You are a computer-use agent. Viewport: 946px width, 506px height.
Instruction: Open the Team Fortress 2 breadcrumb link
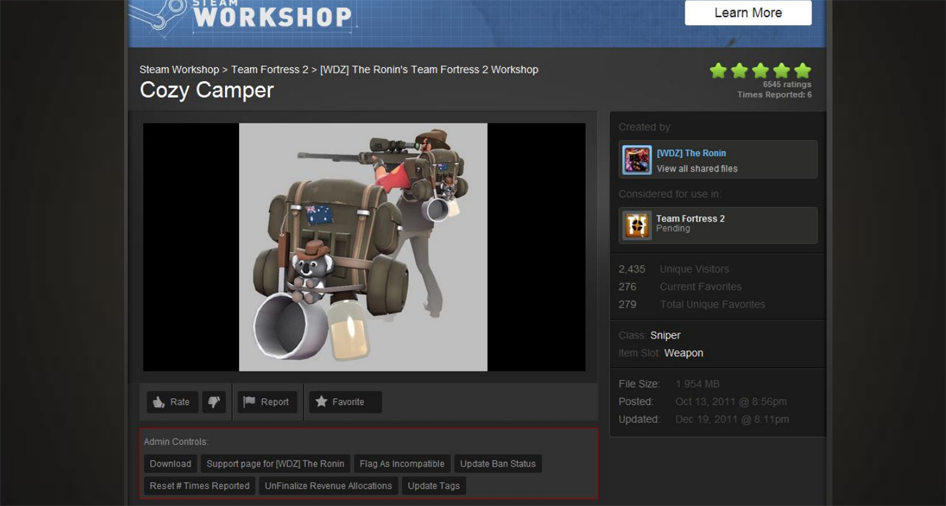point(270,69)
